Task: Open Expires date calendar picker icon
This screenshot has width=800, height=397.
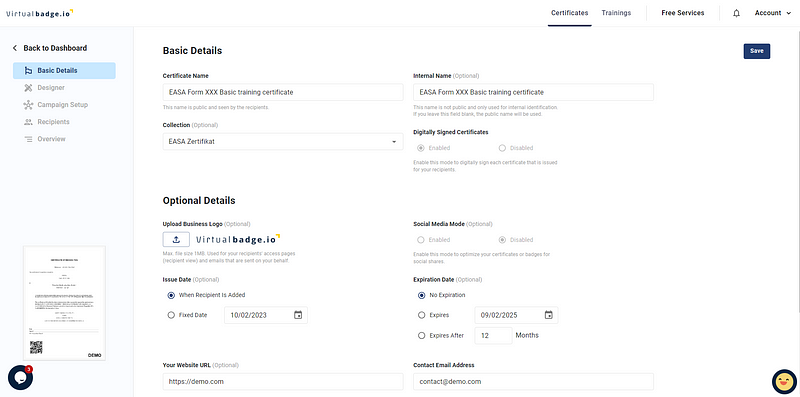Action: [548, 315]
